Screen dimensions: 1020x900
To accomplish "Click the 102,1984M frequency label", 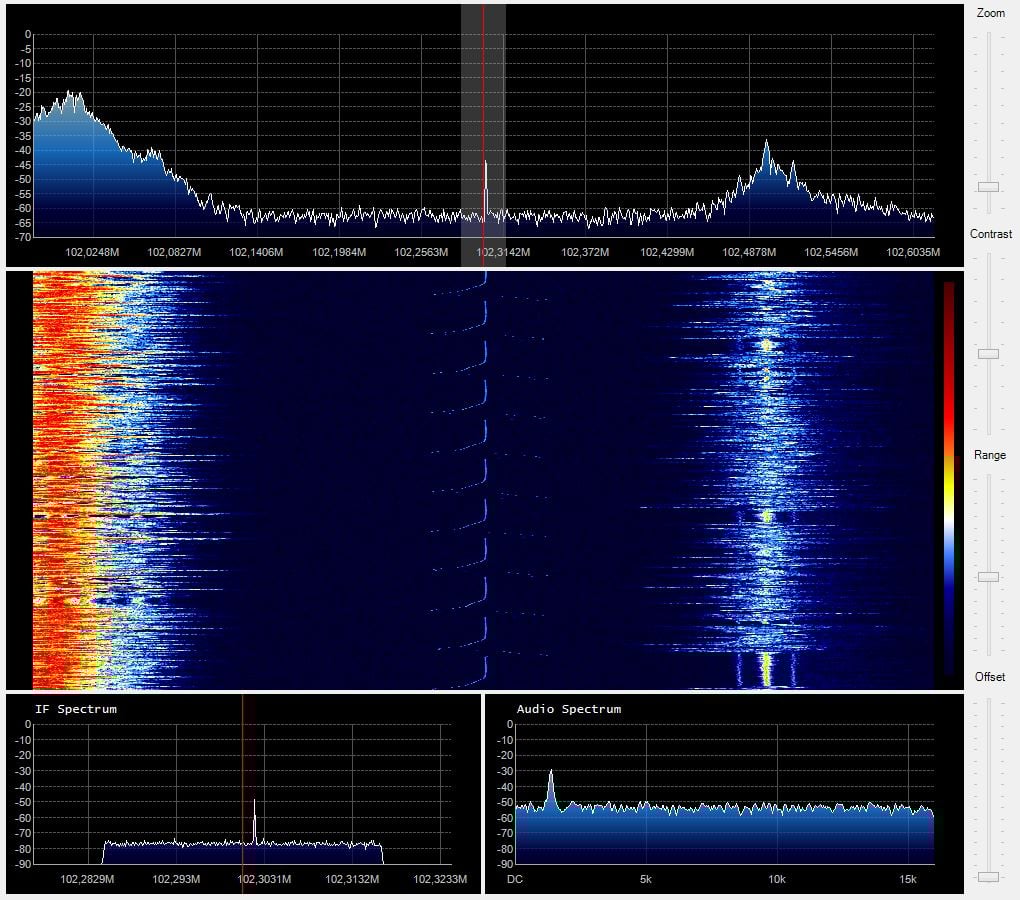I will [339, 252].
